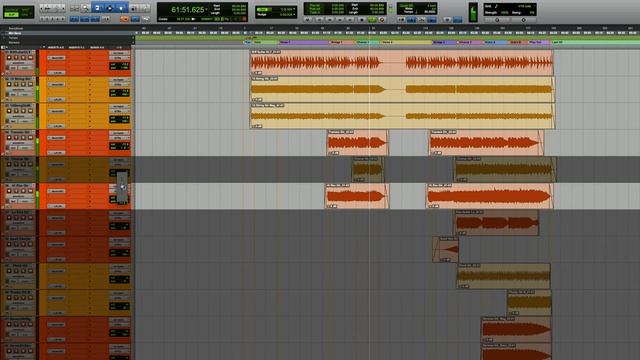Click the I/O column header
The image size is (640, 360).
[119, 47]
